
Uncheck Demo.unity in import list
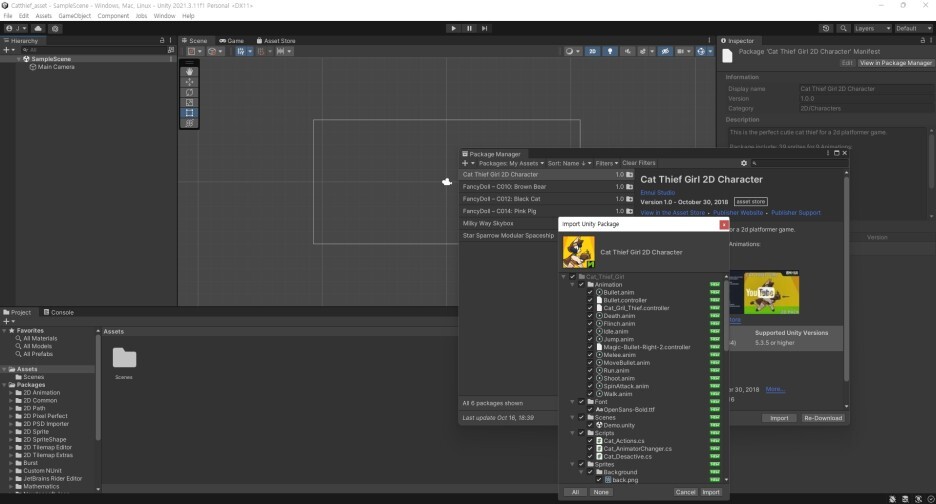[590, 425]
